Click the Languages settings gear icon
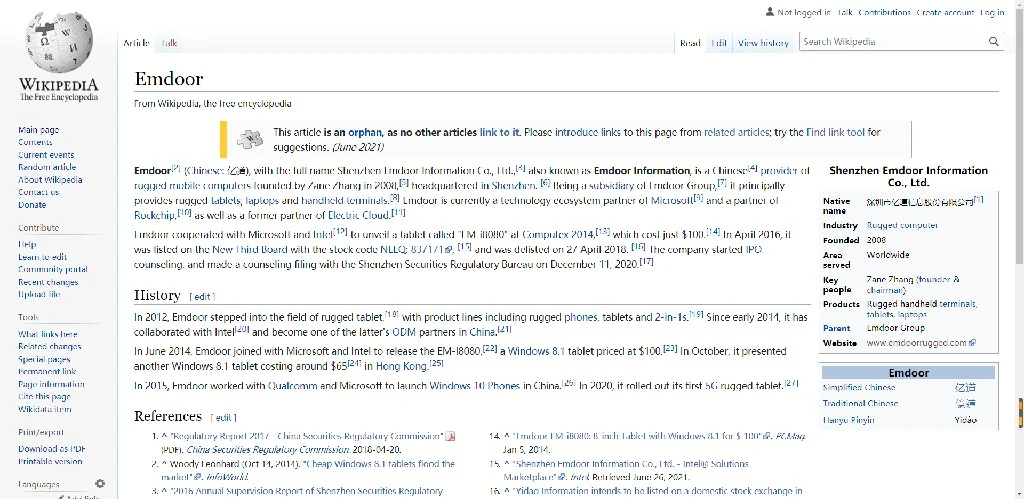Screen dimensions: 1024x499 click(100, 484)
